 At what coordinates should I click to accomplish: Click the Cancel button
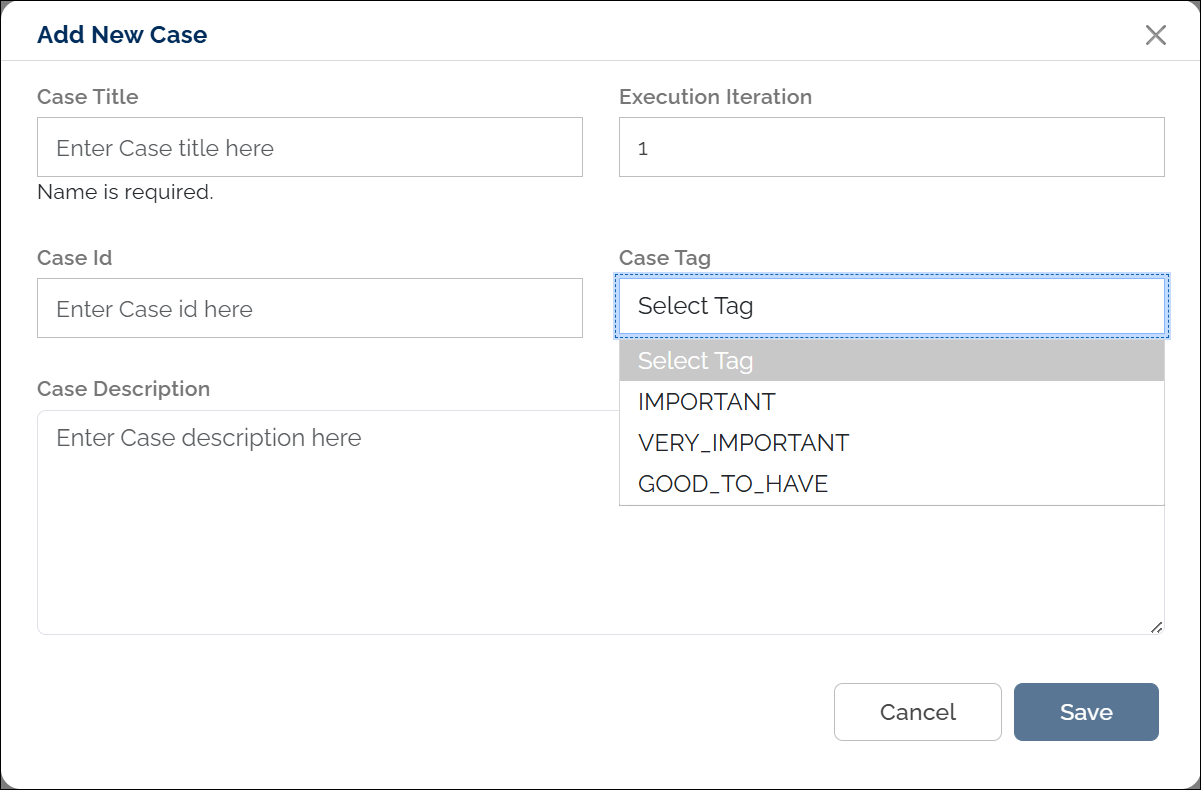point(917,712)
